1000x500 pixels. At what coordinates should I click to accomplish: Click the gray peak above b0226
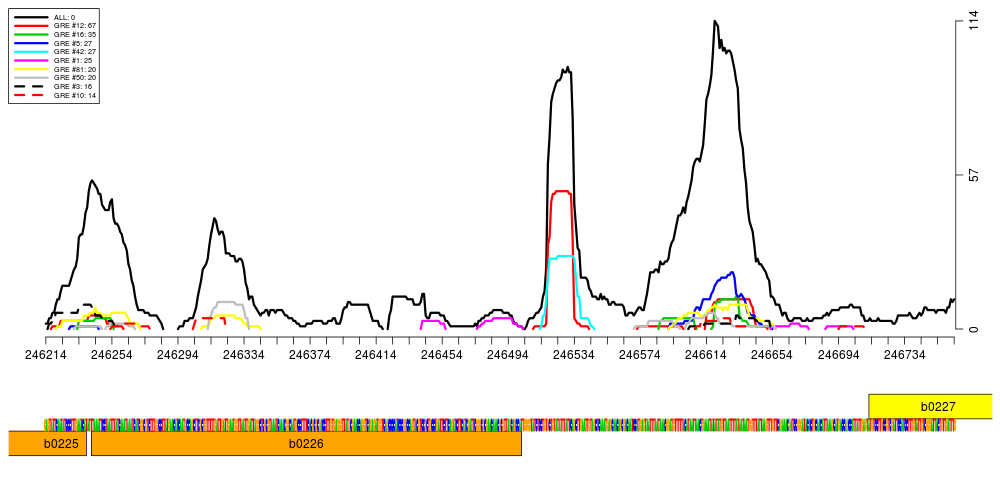(228, 302)
